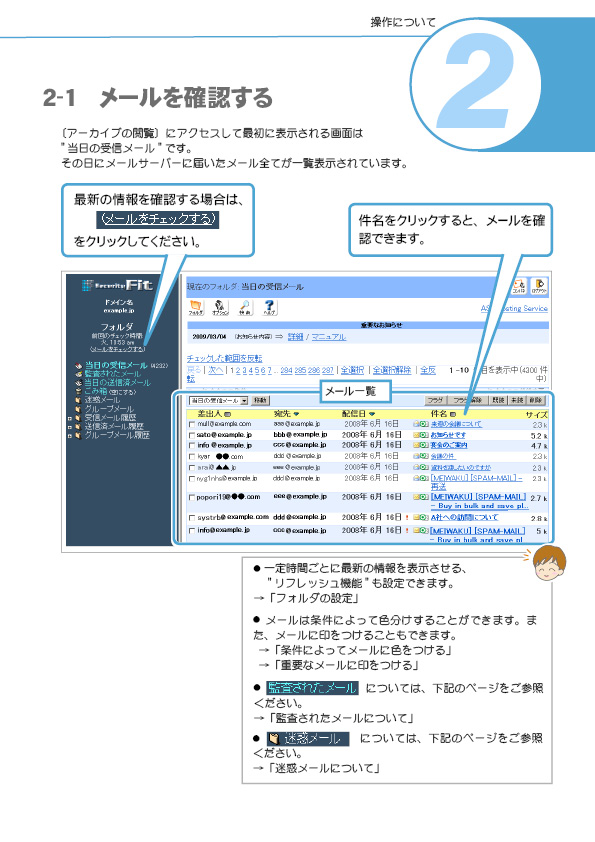Tick the checkbox beside sato@example.jp
The height and width of the screenshot is (842, 595).
tap(192, 435)
